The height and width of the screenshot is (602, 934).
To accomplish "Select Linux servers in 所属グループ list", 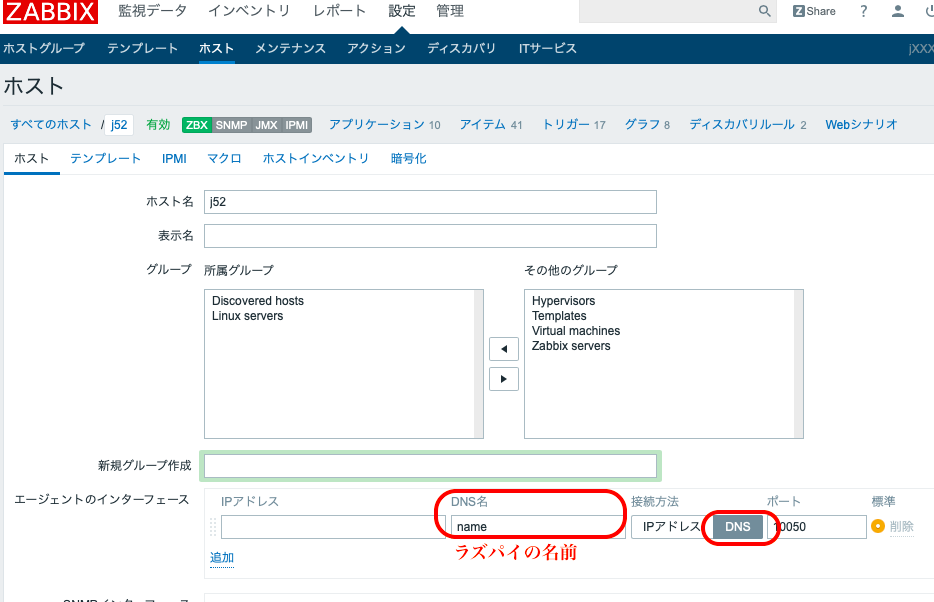I will [247, 316].
